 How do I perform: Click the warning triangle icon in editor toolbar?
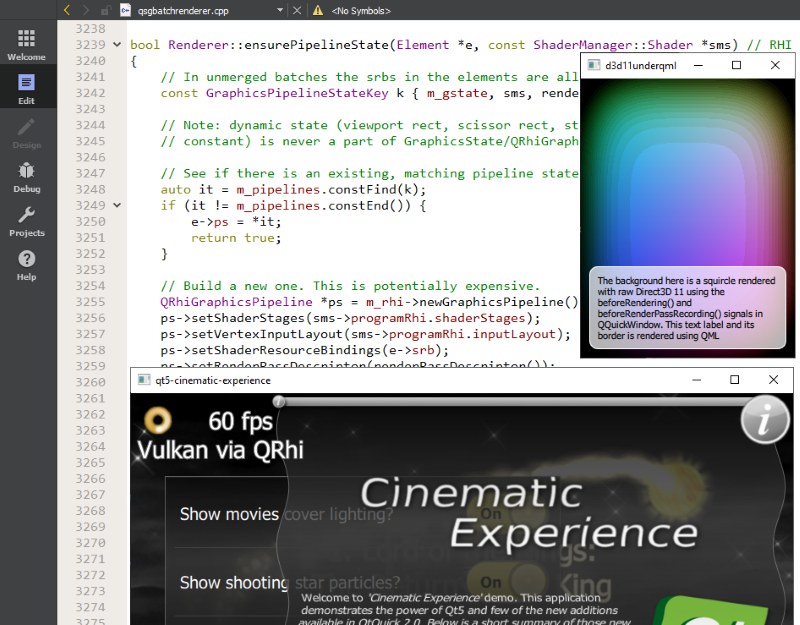click(317, 10)
